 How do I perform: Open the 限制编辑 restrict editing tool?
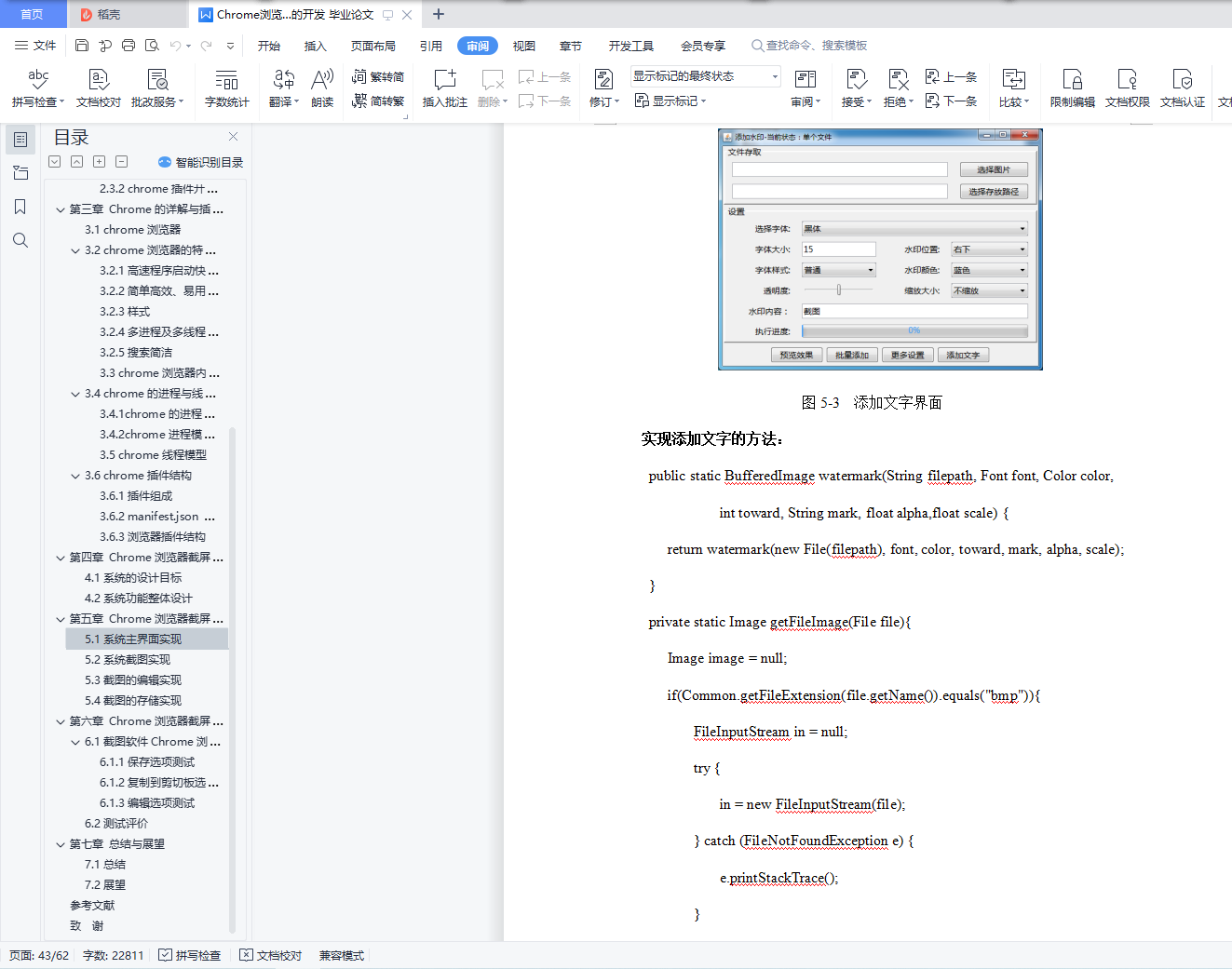(x=1073, y=88)
